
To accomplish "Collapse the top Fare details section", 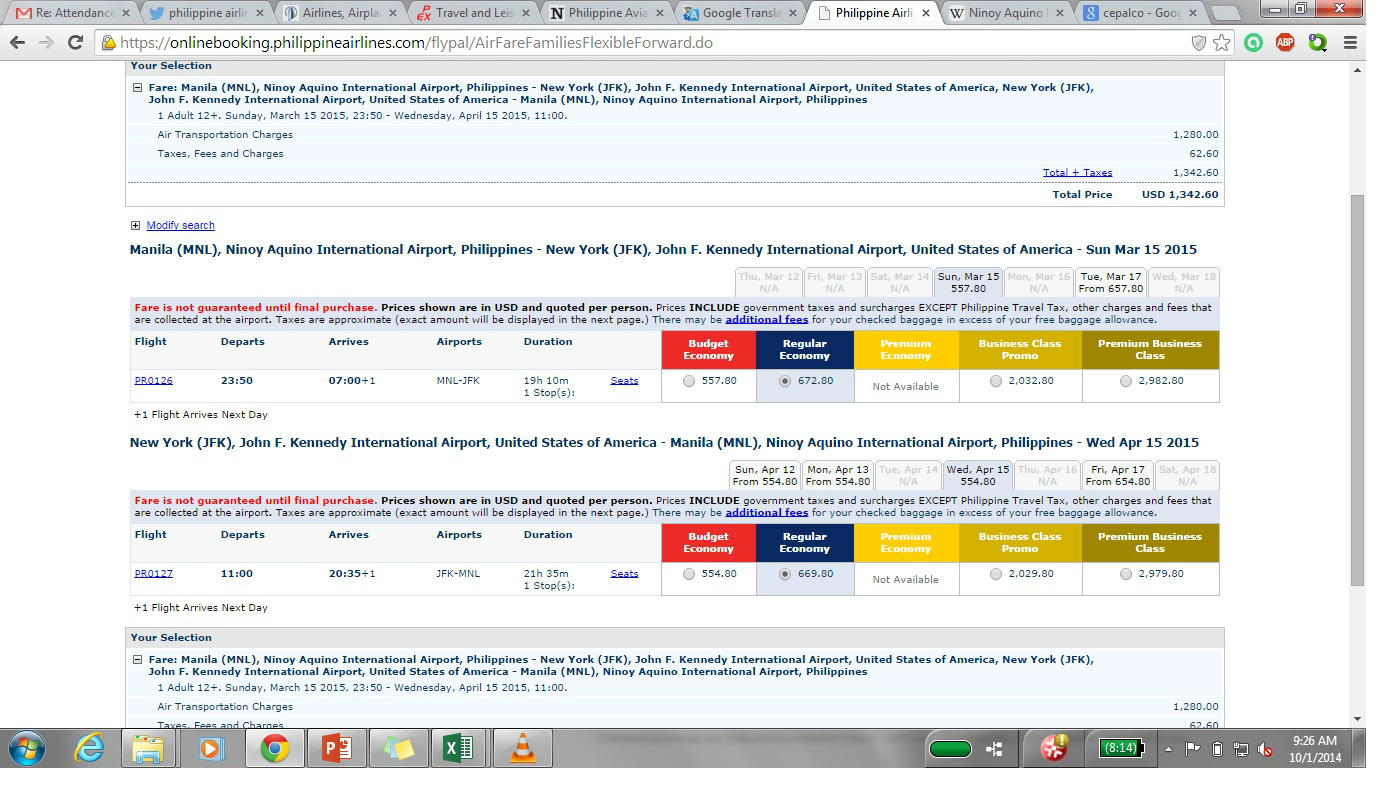I will 138,87.
